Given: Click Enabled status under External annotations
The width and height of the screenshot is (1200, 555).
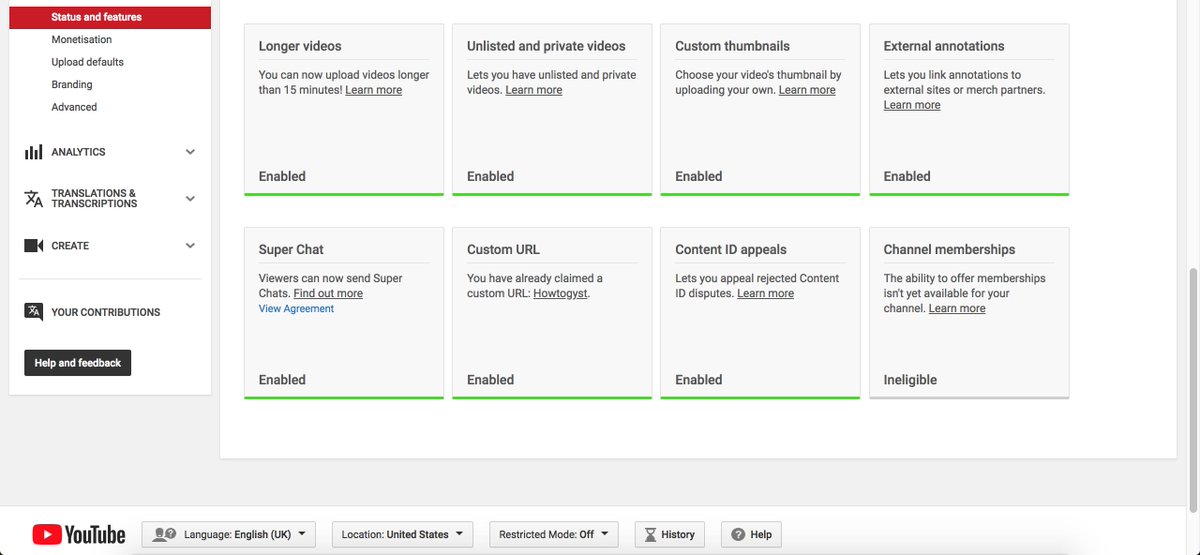Looking at the screenshot, I should [907, 176].
